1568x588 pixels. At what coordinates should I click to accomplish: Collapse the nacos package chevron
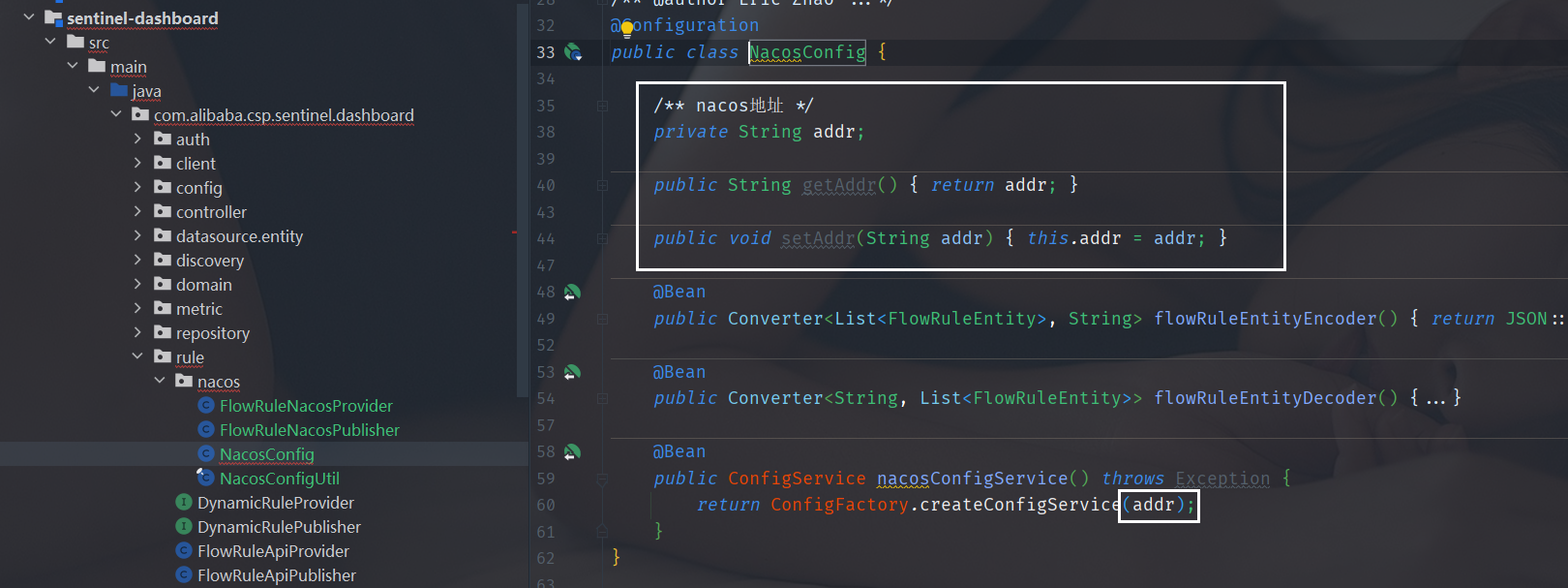click(x=160, y=381)
